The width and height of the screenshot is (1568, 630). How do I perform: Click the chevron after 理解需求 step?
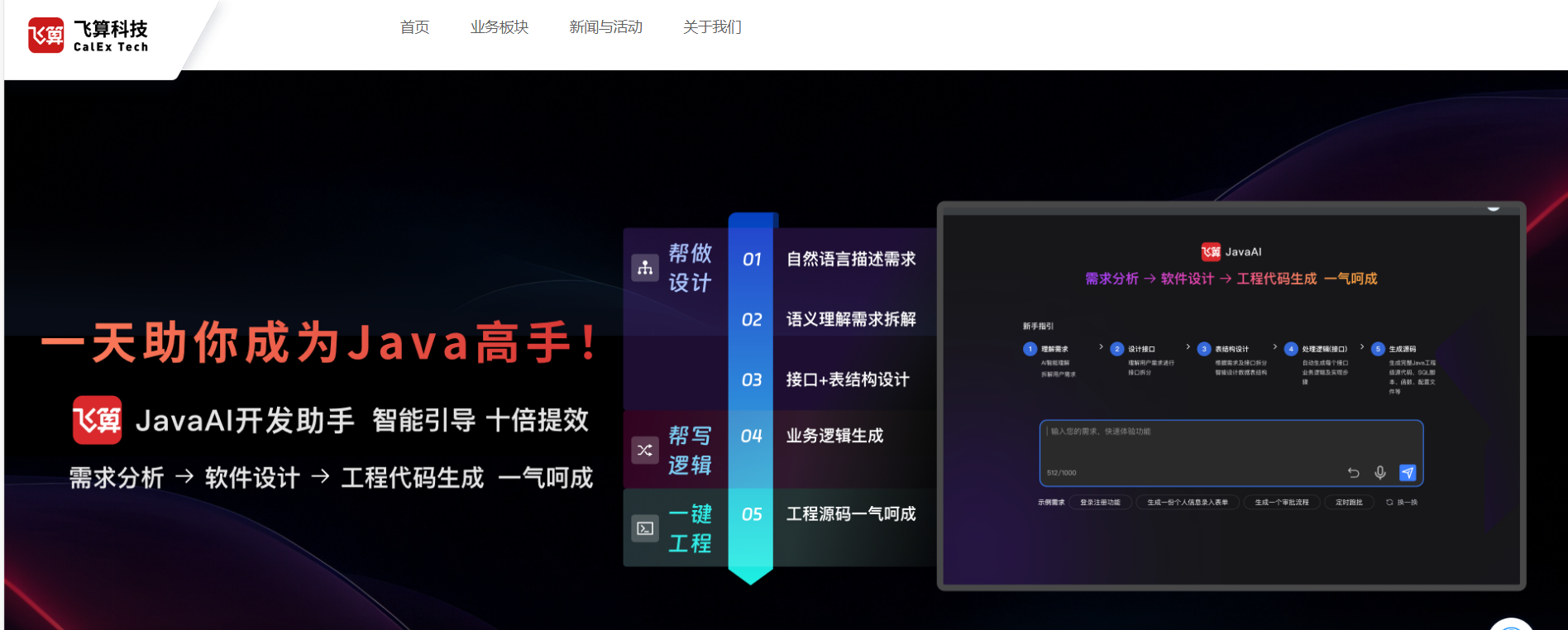coord(1101,347)
